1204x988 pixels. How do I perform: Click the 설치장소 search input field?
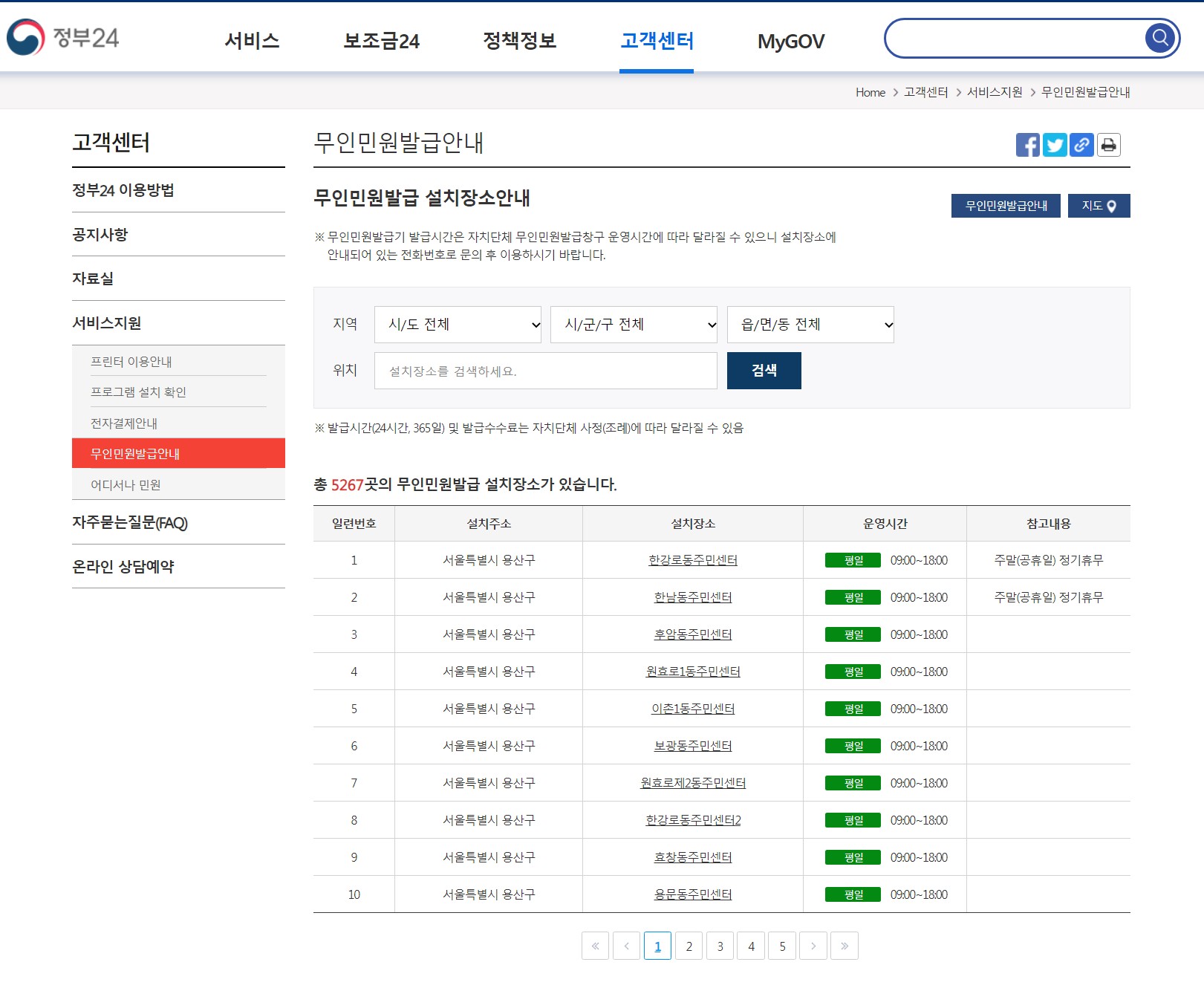(546, 370)
